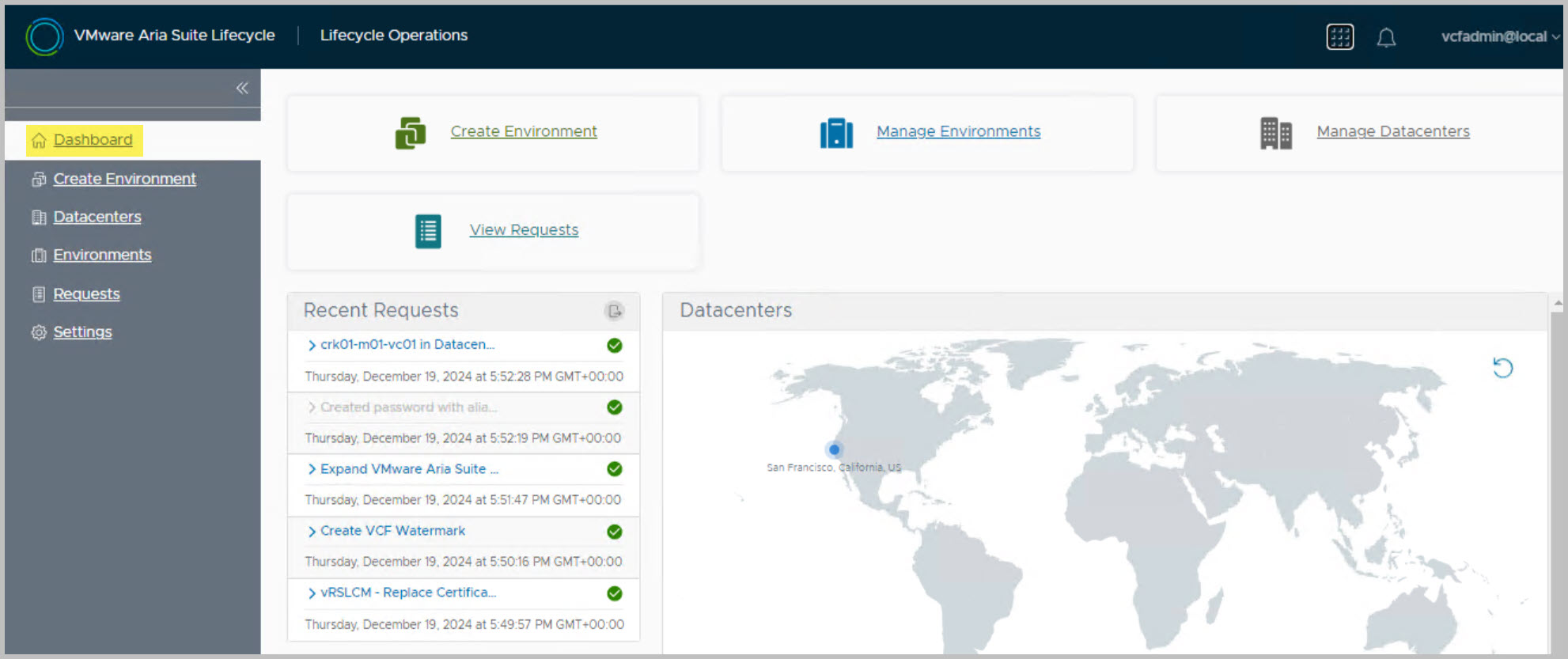Screen dimensions: 1568x659
Task: Open the Expand VMware Aria Suite request
Action: (408, 469)
